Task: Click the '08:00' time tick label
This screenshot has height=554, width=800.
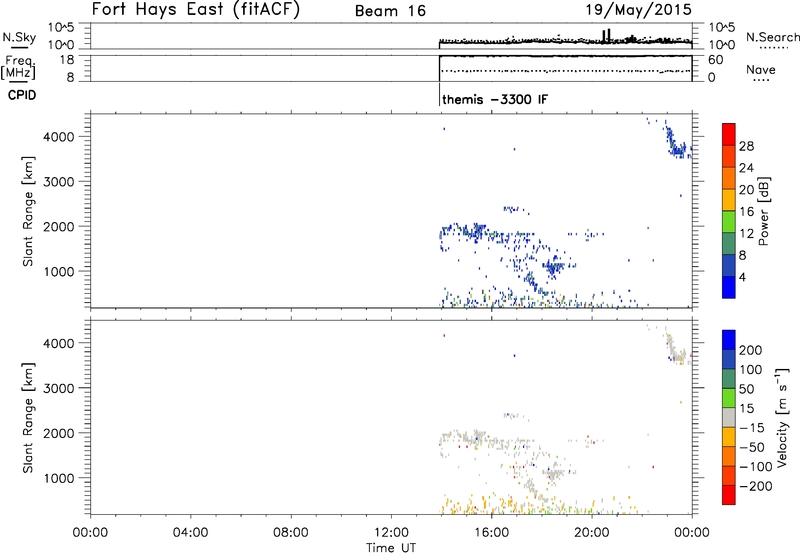Action: [291, 533]
